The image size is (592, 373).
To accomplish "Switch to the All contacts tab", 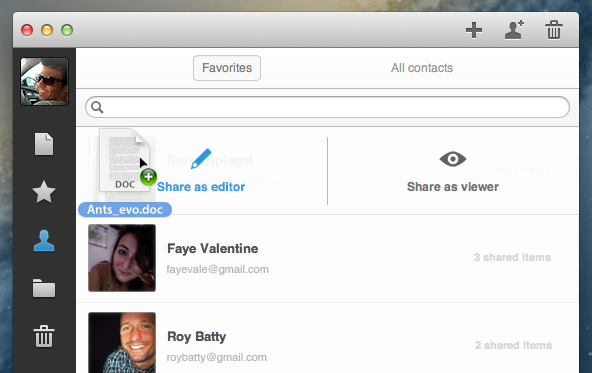I will coord(422,68).
